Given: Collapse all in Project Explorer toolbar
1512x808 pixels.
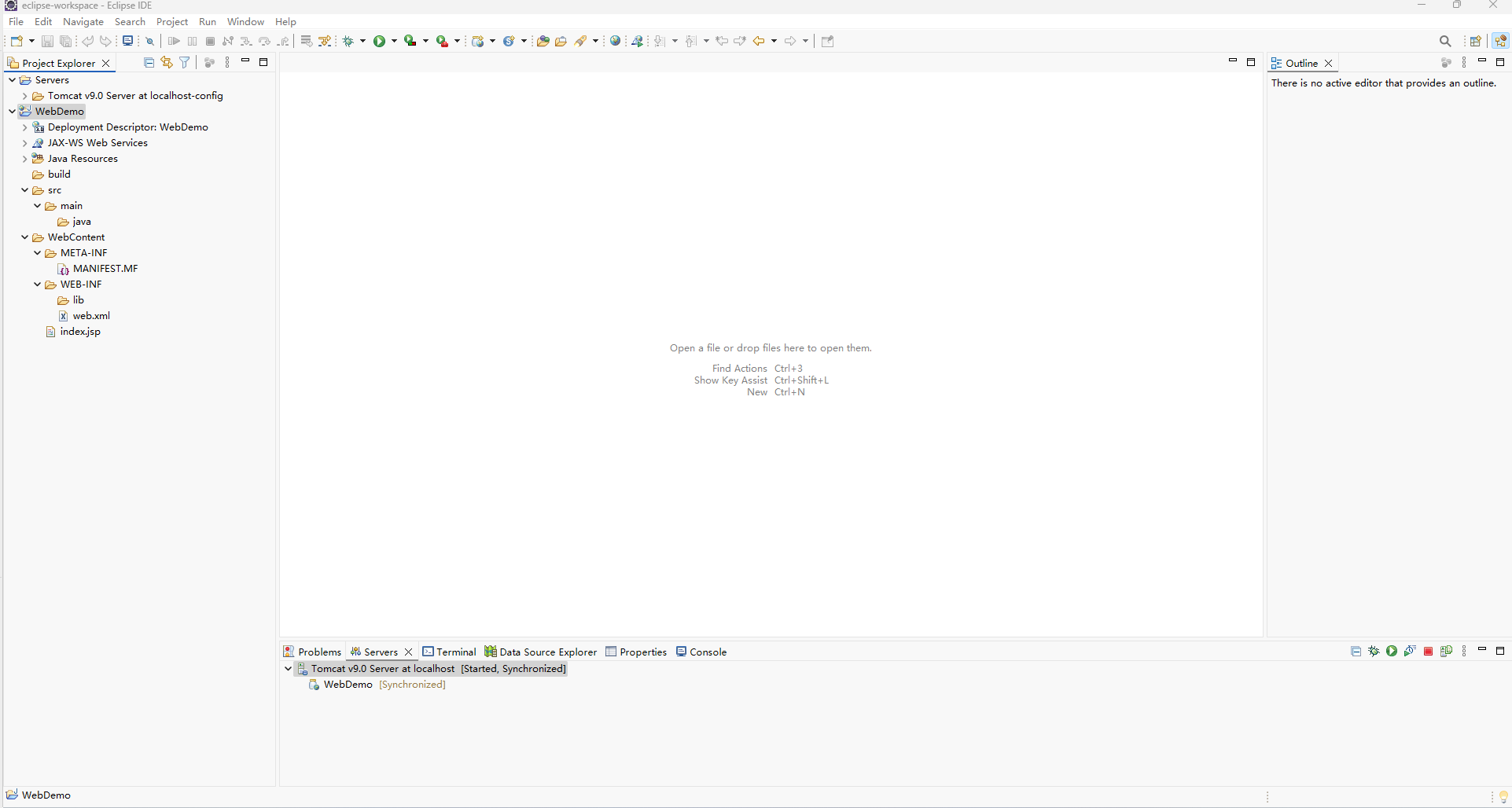Looking at the screenshot, I should tap(149, 62).
